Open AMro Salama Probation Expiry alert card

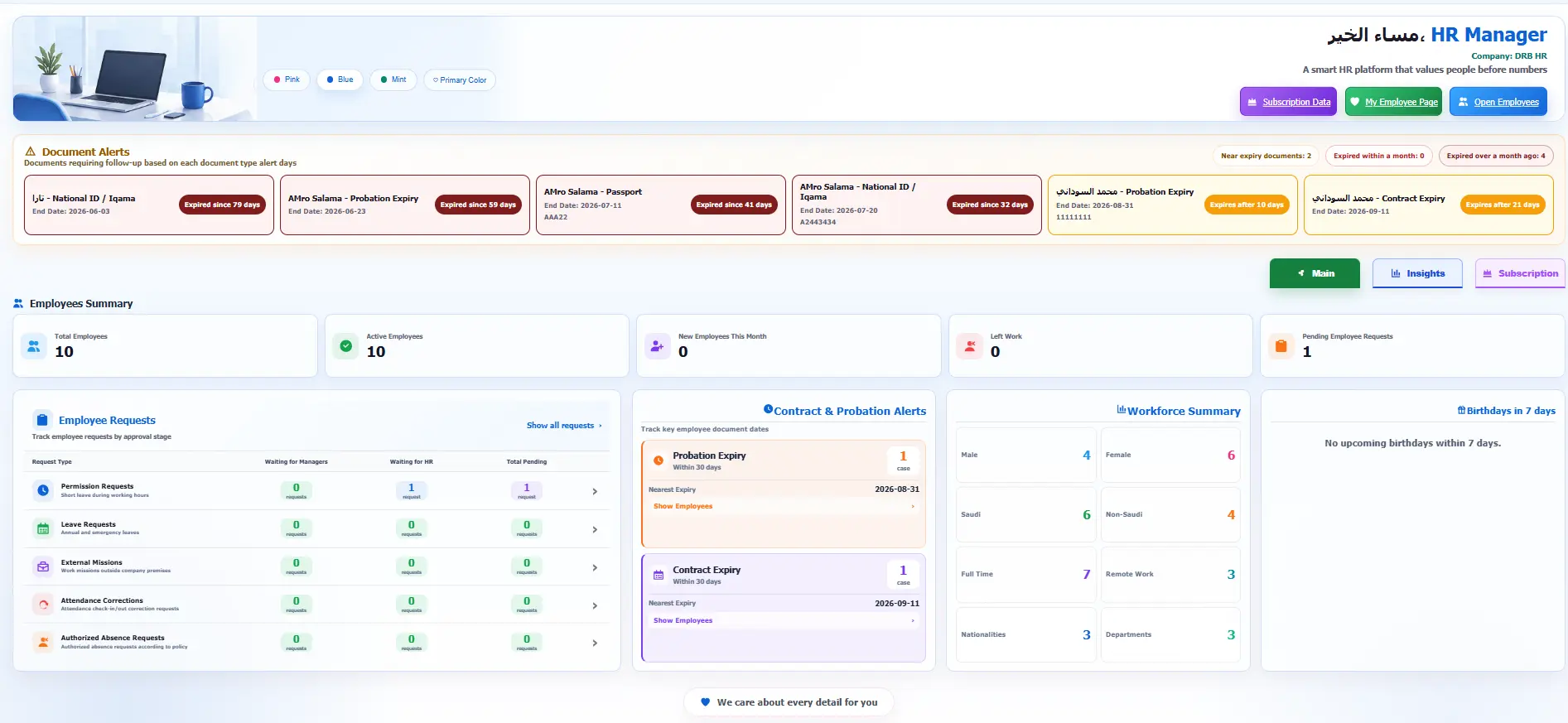pos(405,205)
